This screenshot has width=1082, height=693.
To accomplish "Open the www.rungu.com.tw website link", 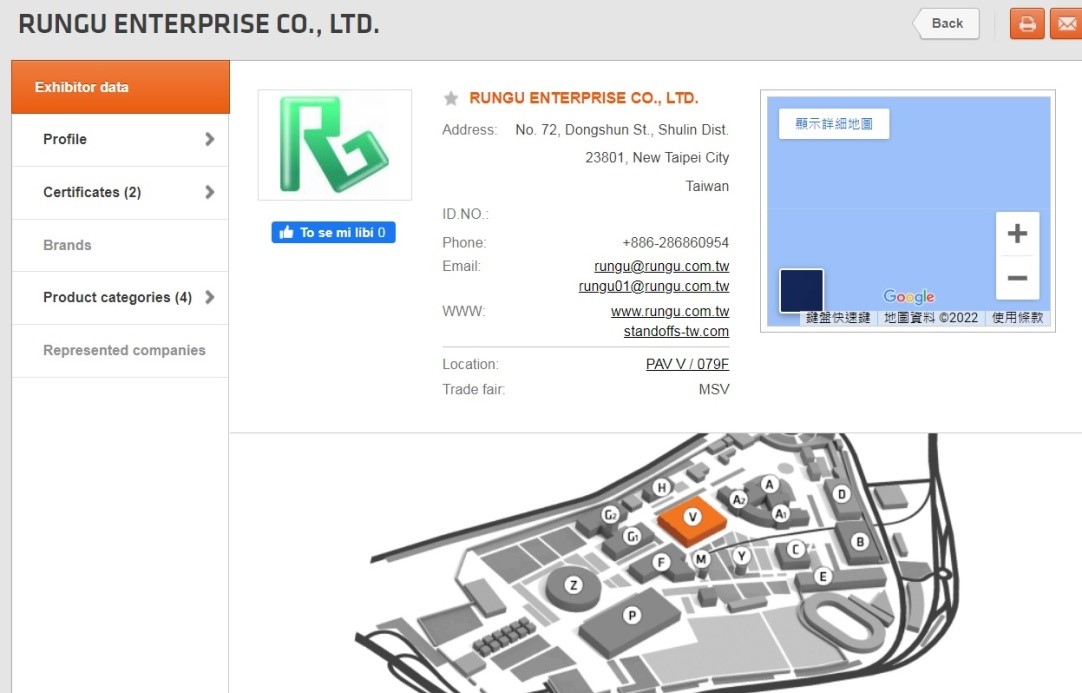I will click(x=669, y=311).
